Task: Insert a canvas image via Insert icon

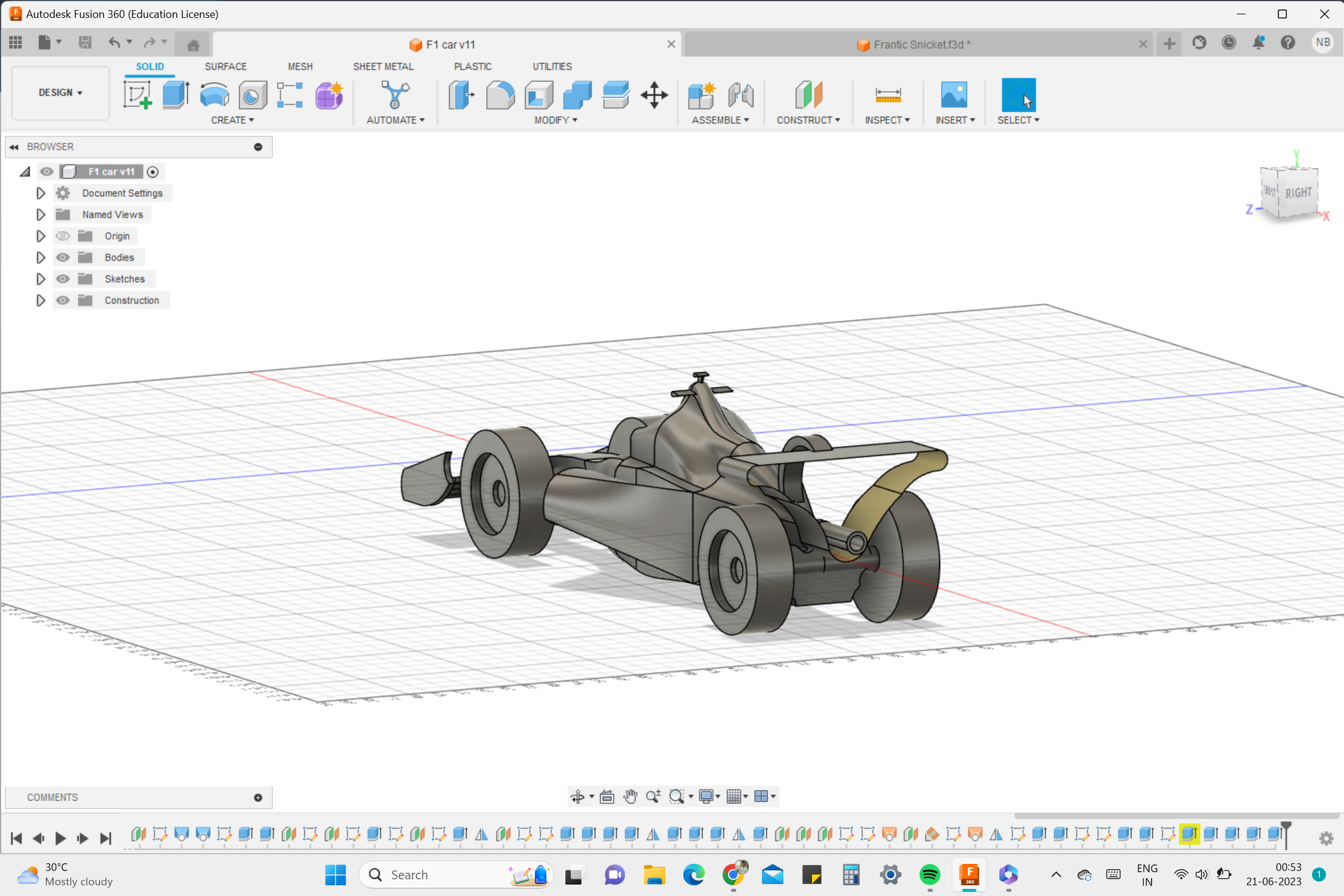Action: (954, 95)
